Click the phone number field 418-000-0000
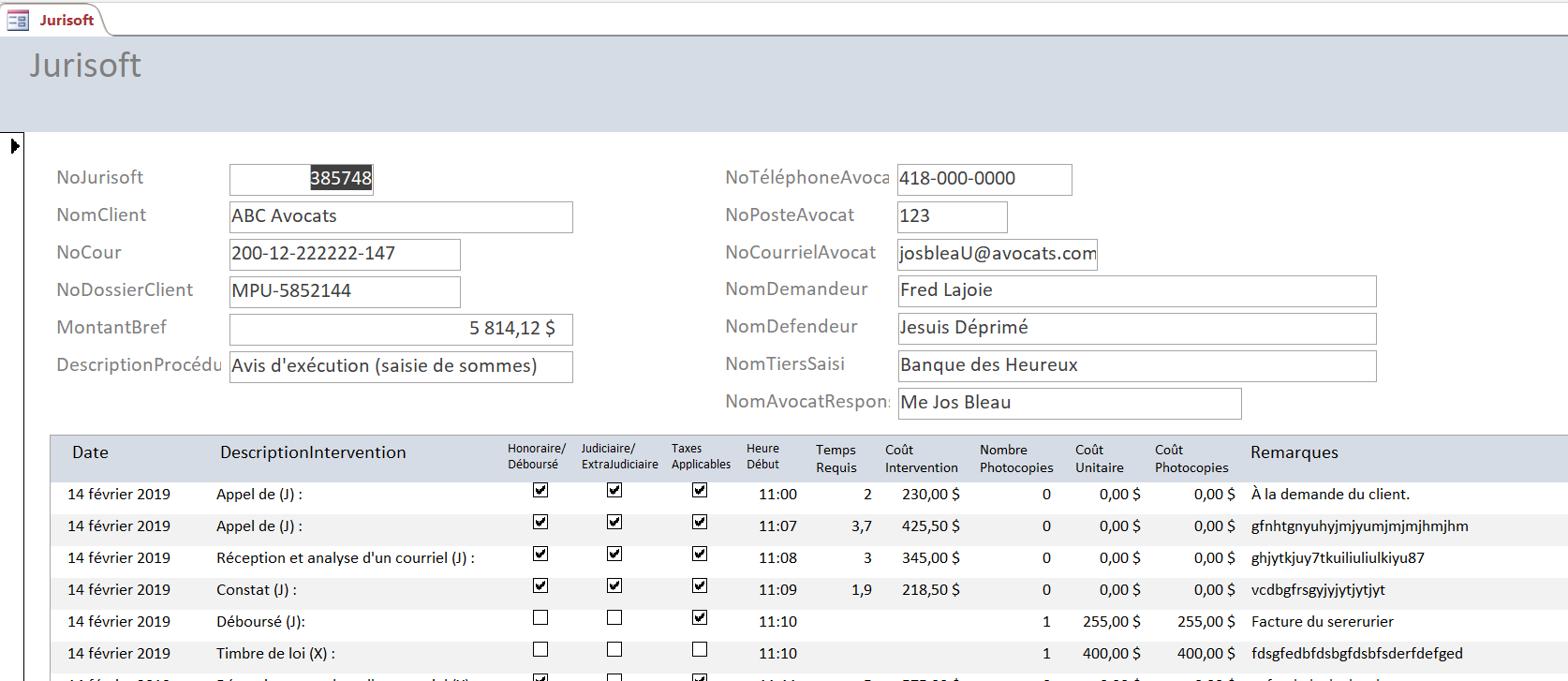This screenshot has height=681, width=1568. pyautogui.click(x=984, y=179)
